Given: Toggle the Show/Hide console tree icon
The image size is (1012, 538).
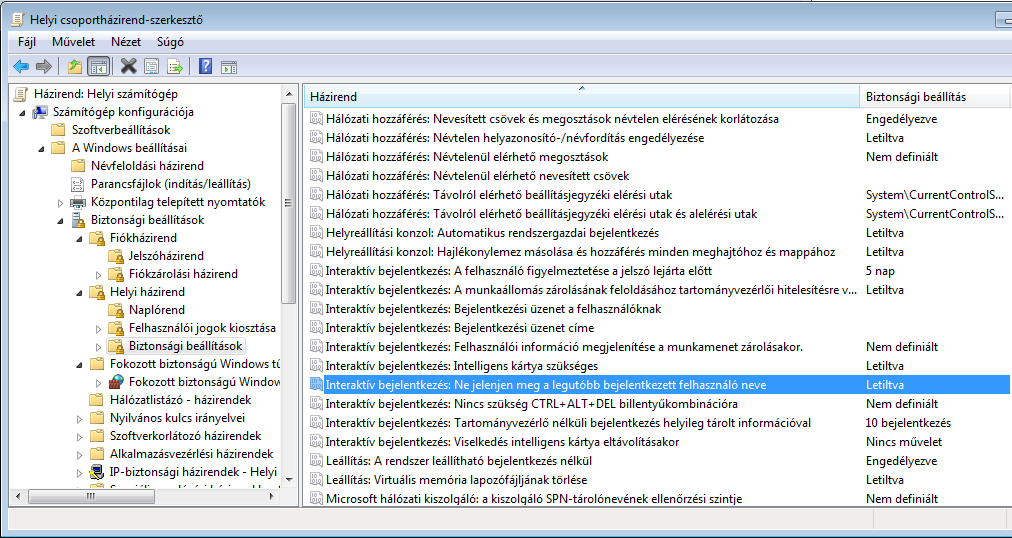Looking at the screenshot, I should [x=98, y=66].
